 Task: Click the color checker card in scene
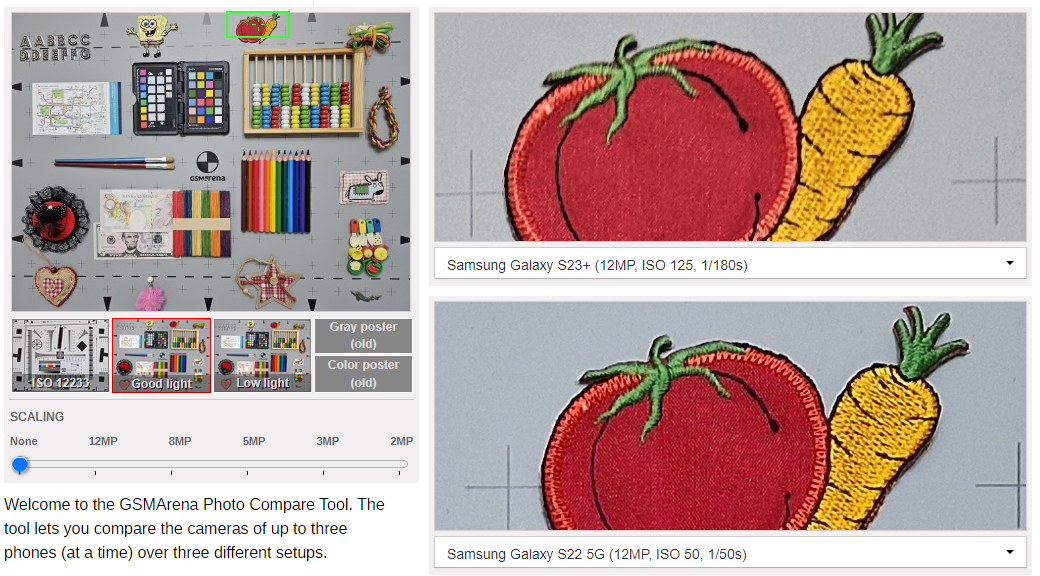tap(181, 98)
